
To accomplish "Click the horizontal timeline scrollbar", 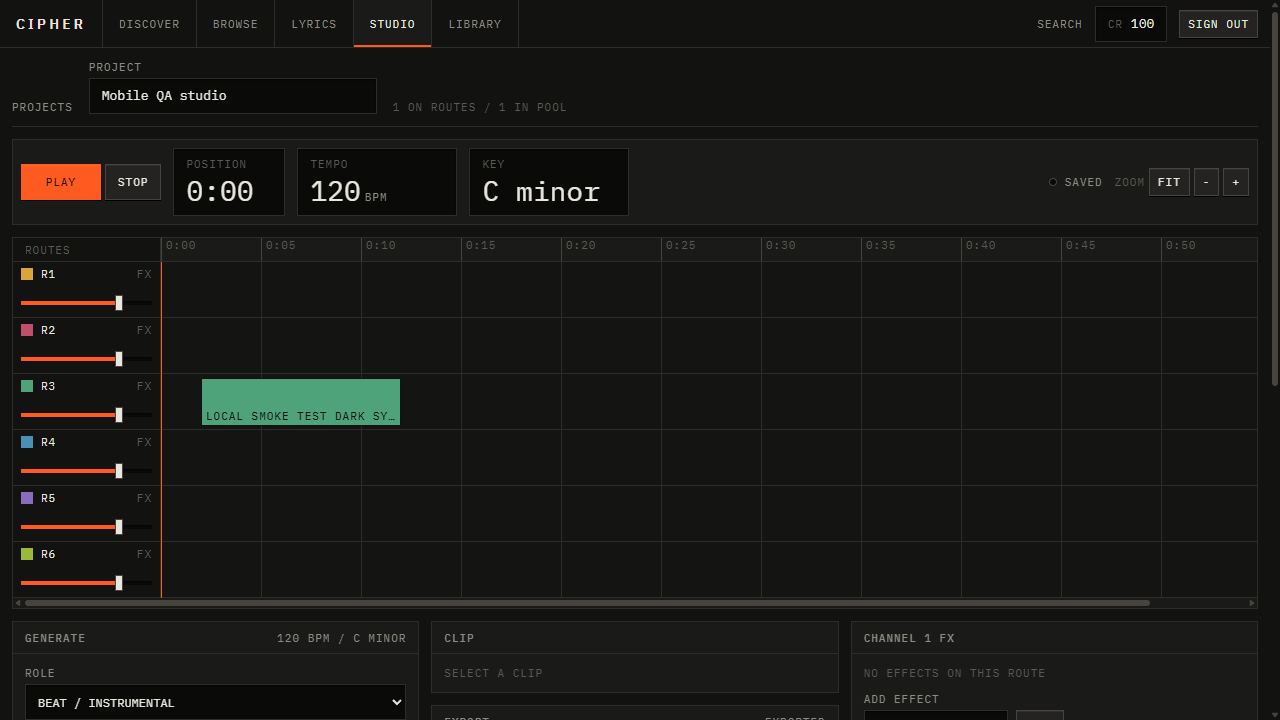I will pyautogui.click(x=587, y=603).
